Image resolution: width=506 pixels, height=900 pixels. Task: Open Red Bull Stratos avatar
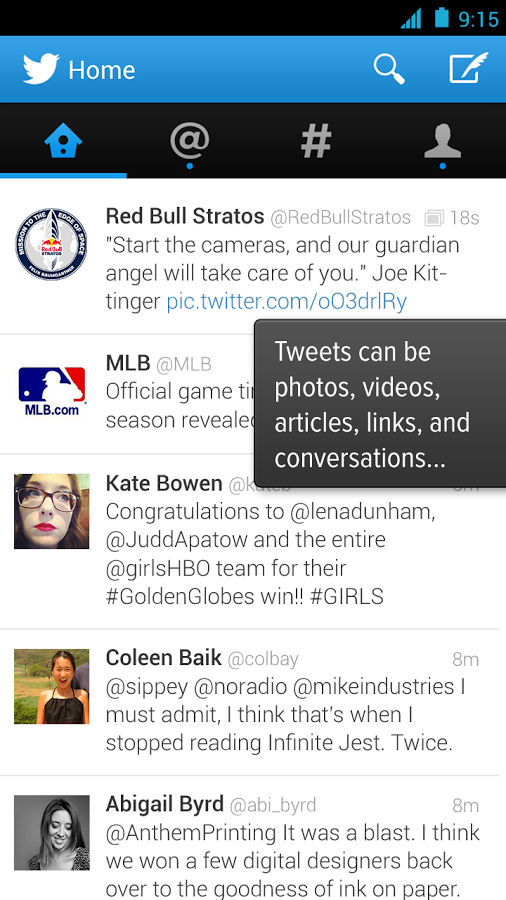52,244
